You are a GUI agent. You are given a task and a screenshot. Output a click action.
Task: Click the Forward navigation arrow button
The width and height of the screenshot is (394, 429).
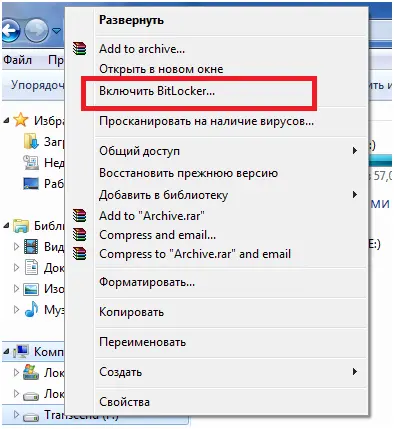click(x=37, y=31)
